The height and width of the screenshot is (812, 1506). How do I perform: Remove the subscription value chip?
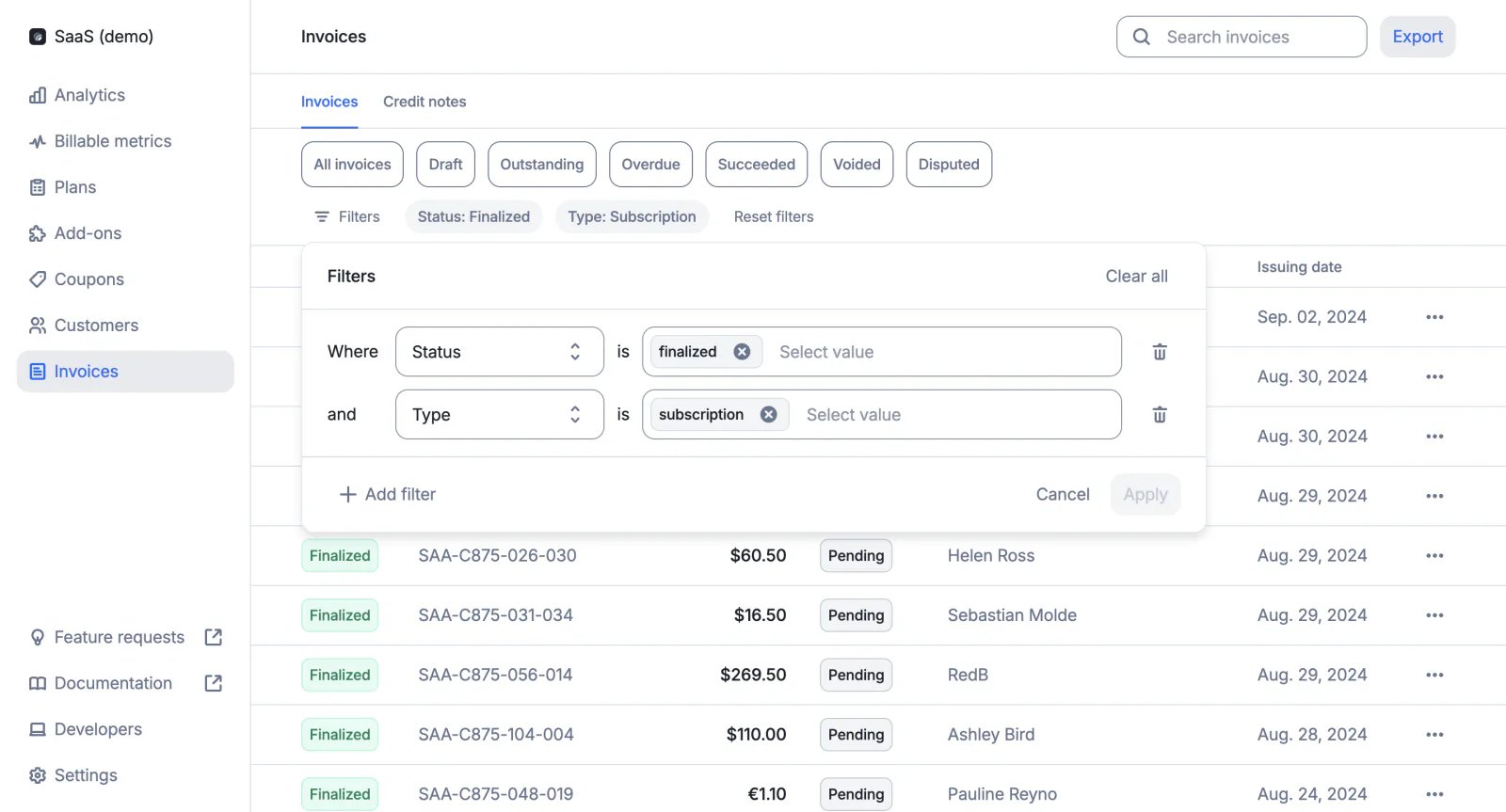click(x=769, y=415)
